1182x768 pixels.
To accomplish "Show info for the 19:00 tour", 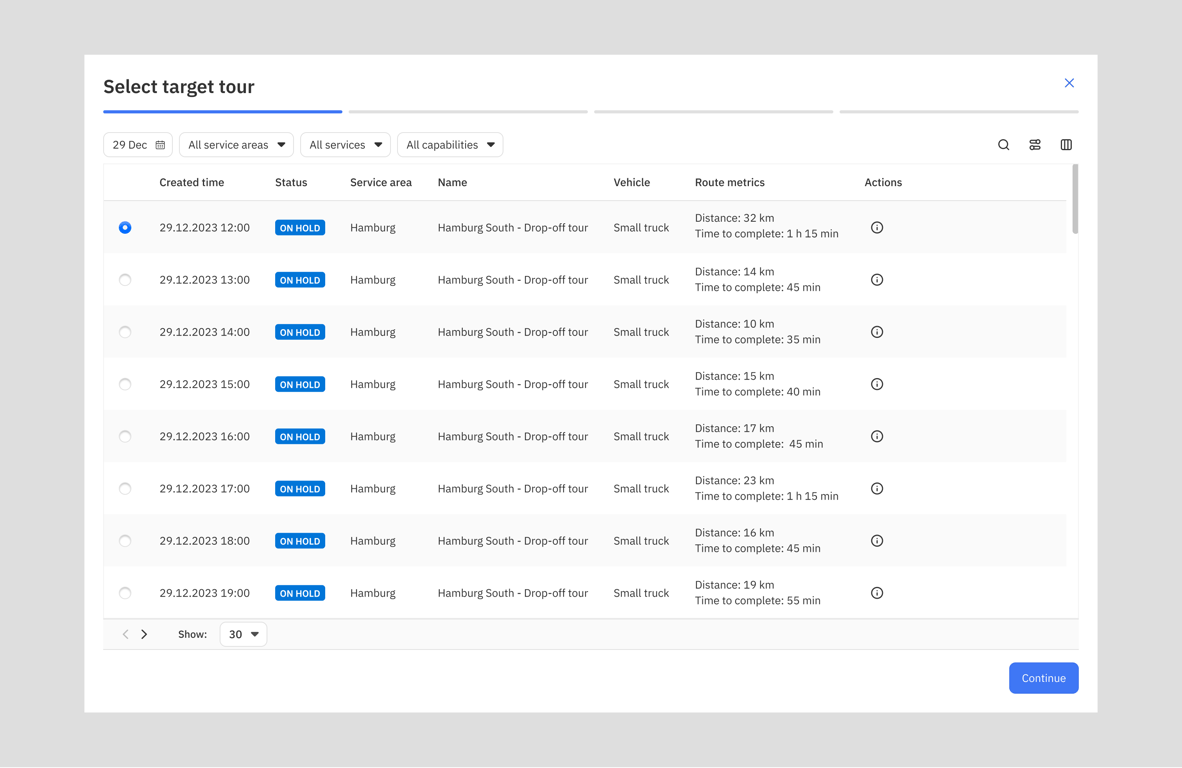I will (x=877, y=593).
